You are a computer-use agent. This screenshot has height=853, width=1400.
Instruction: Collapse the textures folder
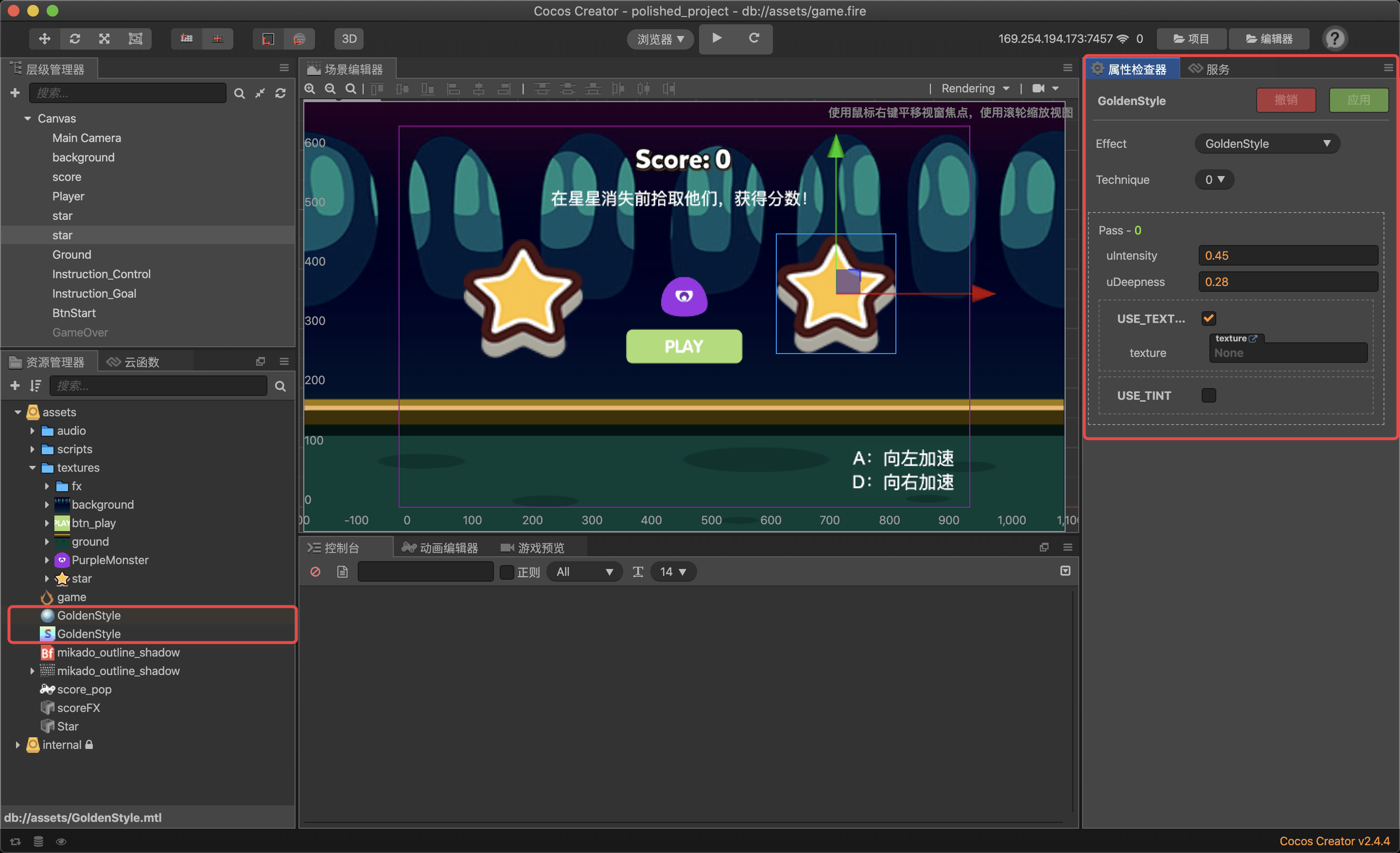pyautogui.click(x=33, y=468)
